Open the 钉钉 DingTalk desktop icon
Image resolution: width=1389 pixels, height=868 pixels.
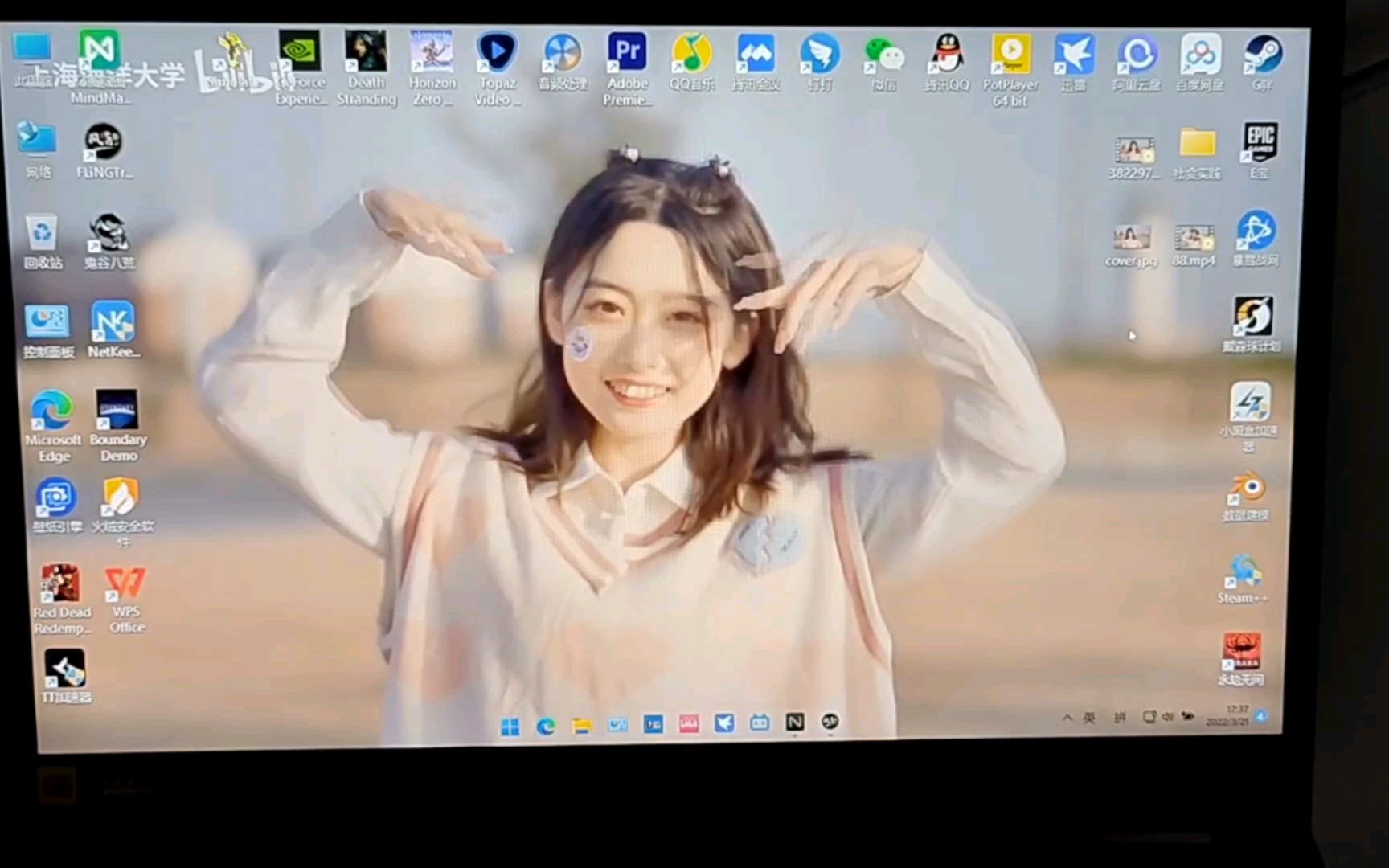(x=820, y=63)
